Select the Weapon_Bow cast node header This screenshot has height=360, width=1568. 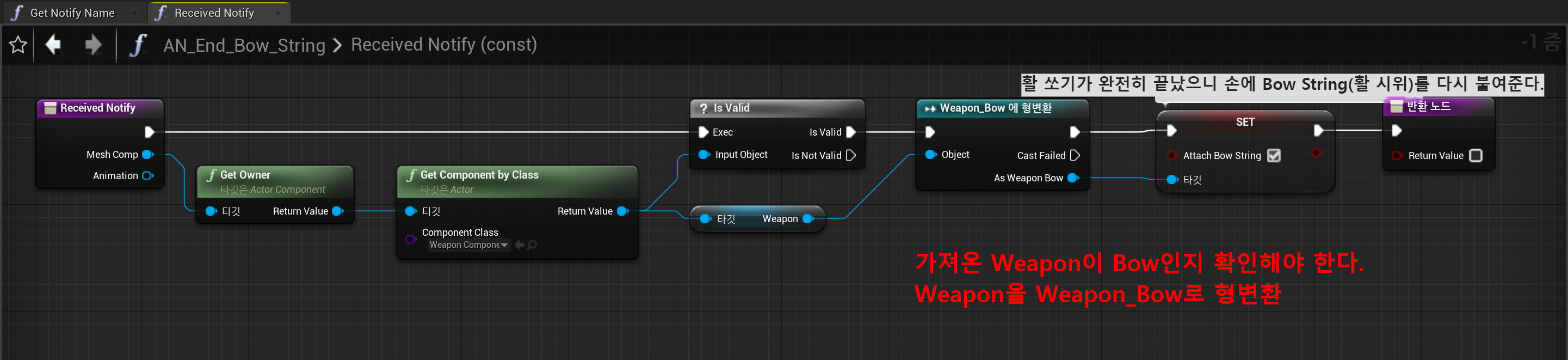pyautogui.click(x=1003, y=108)
